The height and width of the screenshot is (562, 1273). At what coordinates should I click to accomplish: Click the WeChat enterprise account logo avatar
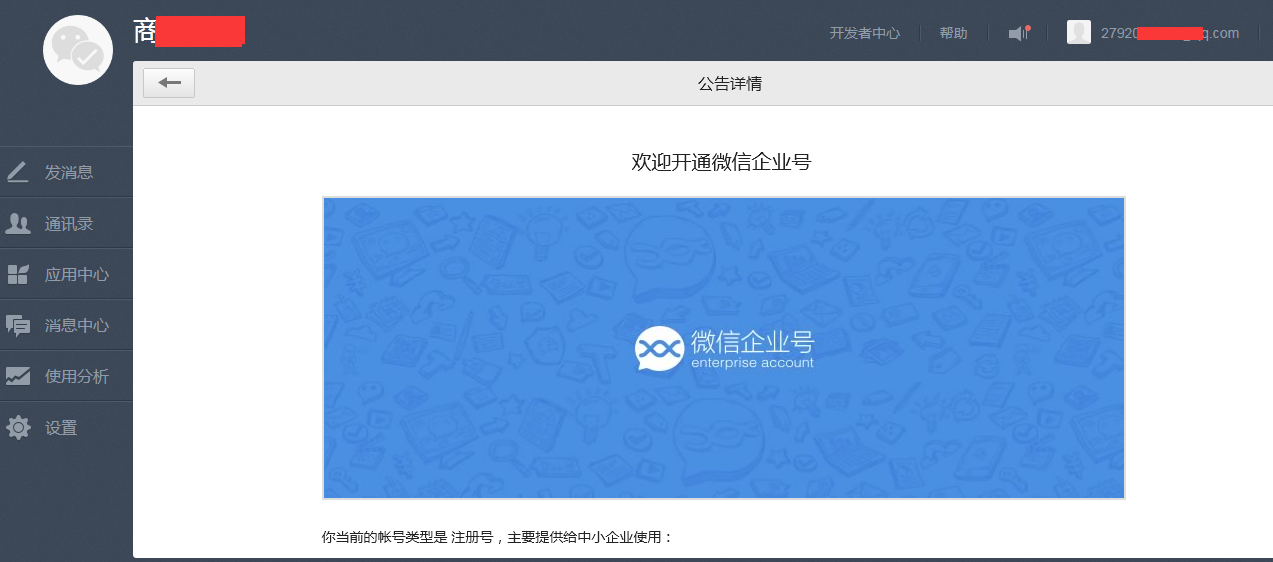(78, 50)
